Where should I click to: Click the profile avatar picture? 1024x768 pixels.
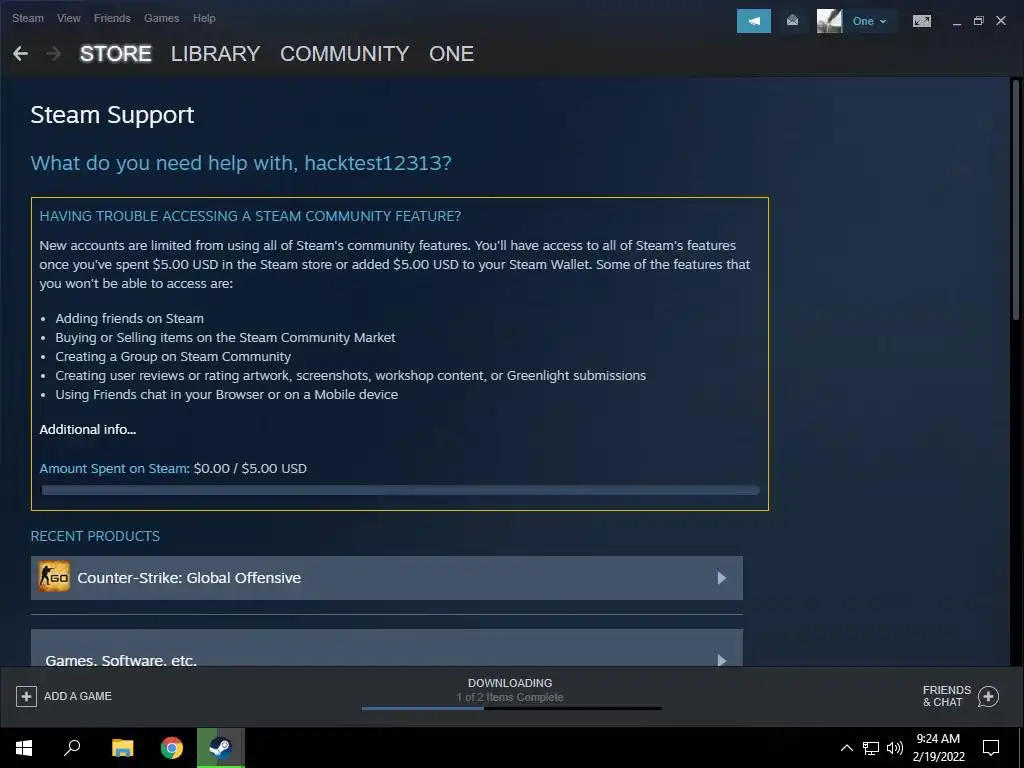click(x=829, y=21)
